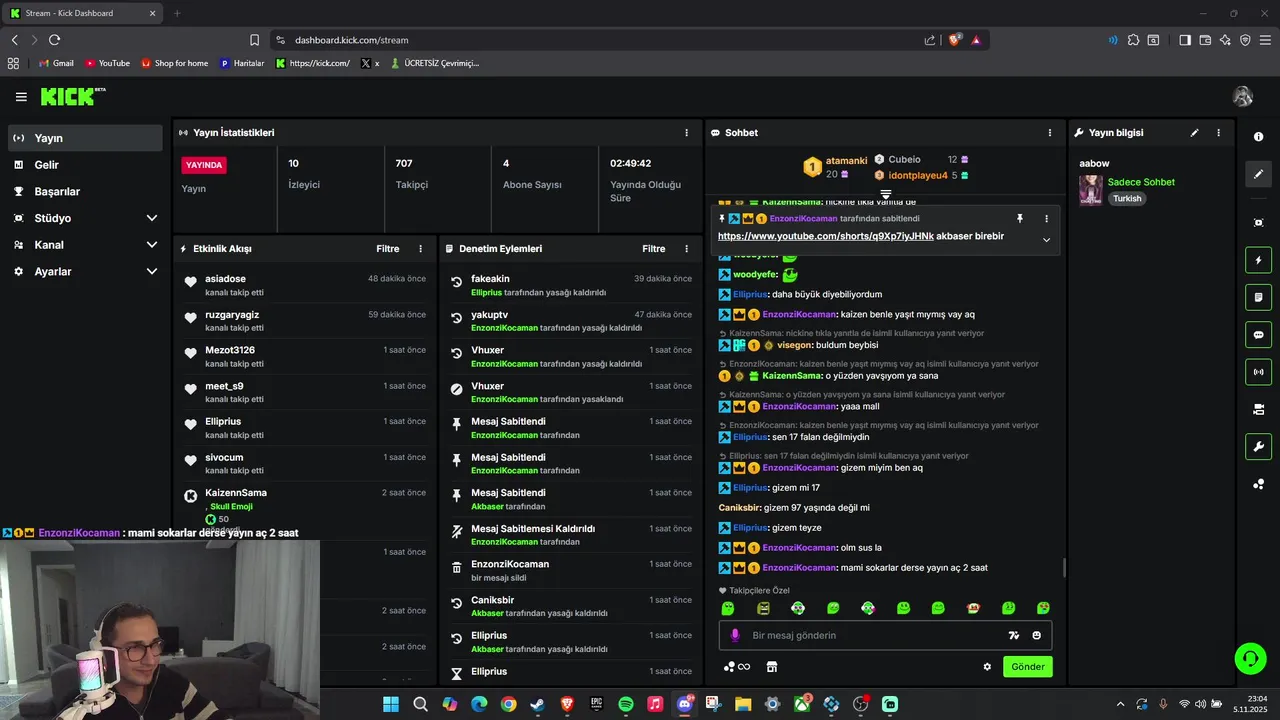Open Sohbet panel three-dot menu
The image size is (1280, 720).
coord(1049,133)
